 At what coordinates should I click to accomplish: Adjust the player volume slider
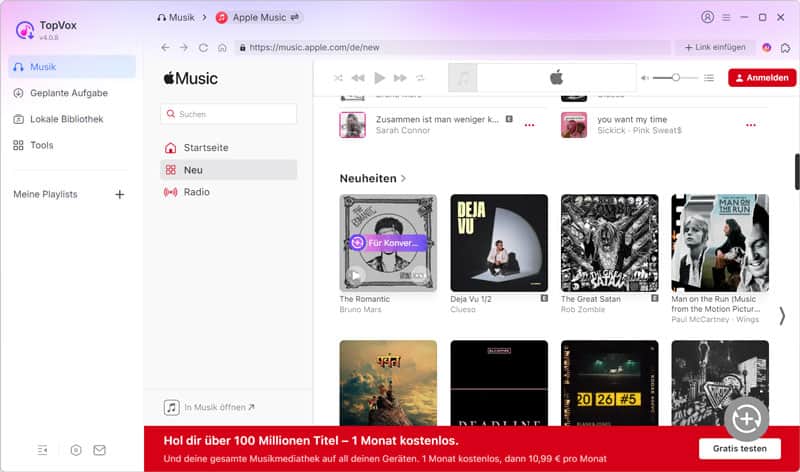[676, 78]
